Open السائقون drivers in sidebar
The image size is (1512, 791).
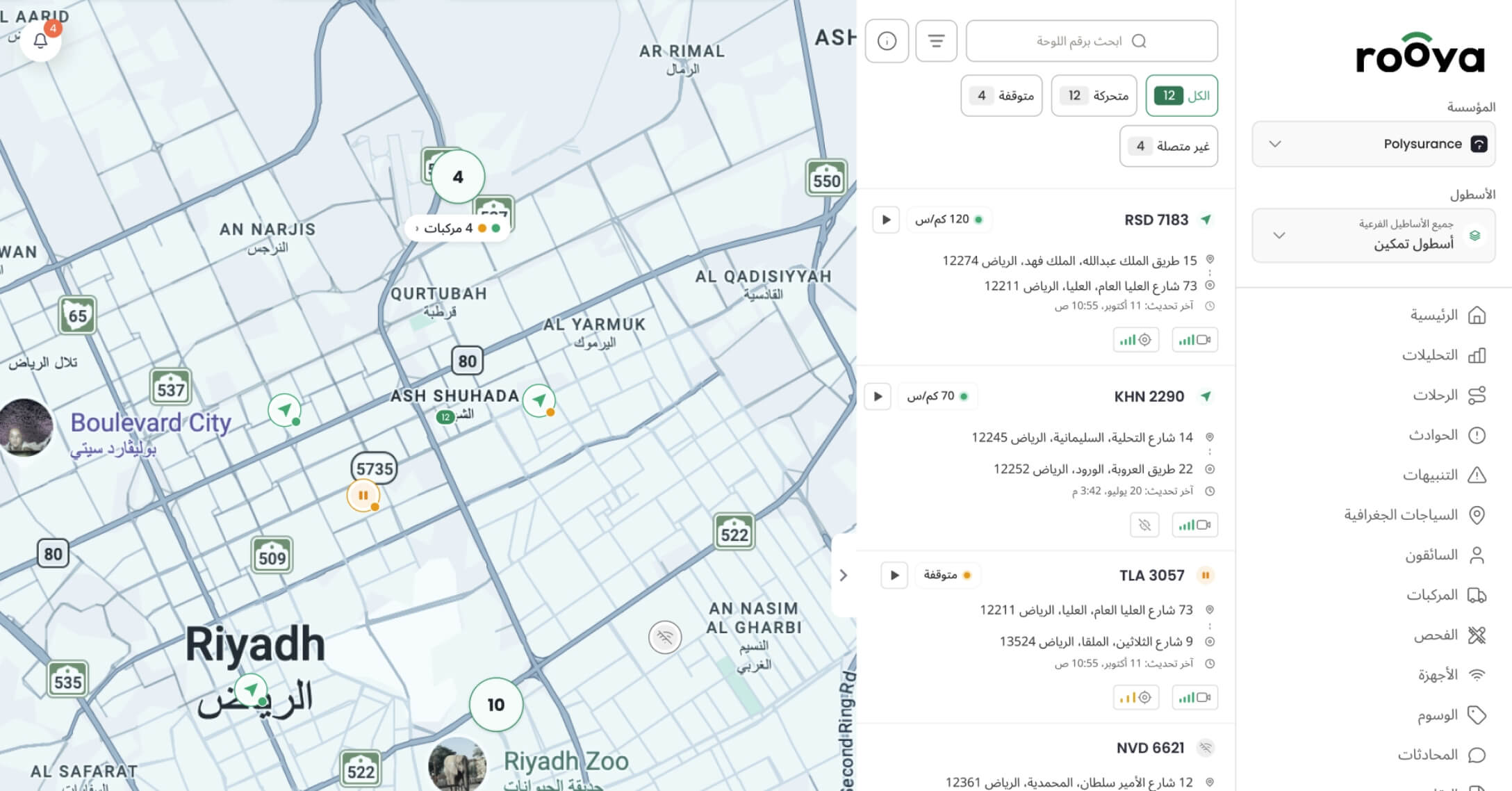click(x=1445, y=555)
